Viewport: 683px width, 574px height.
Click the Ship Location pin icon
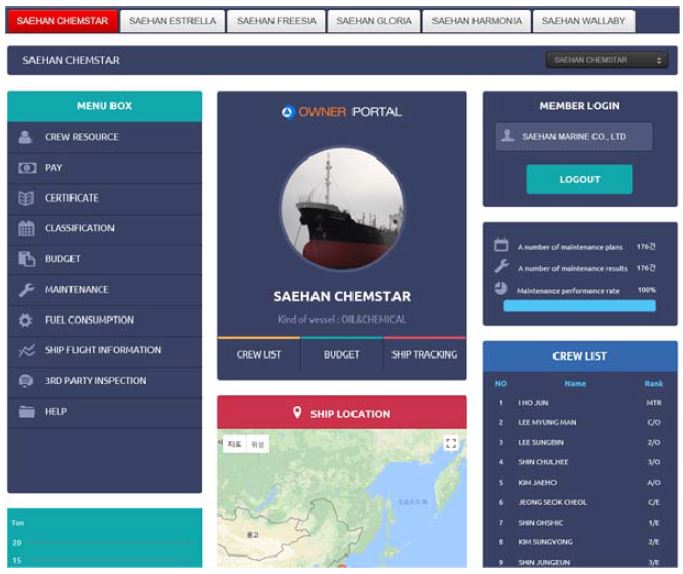[x=297, y=412]
